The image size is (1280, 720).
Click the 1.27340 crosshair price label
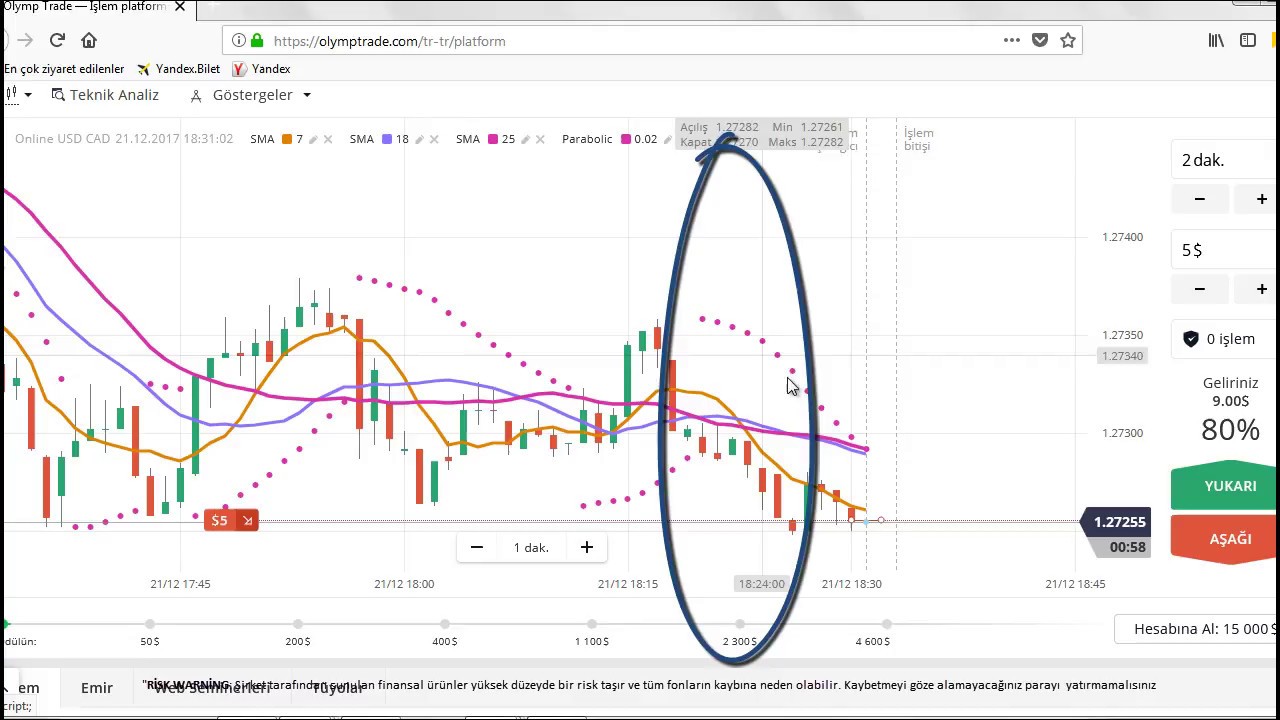point(1121,356)
